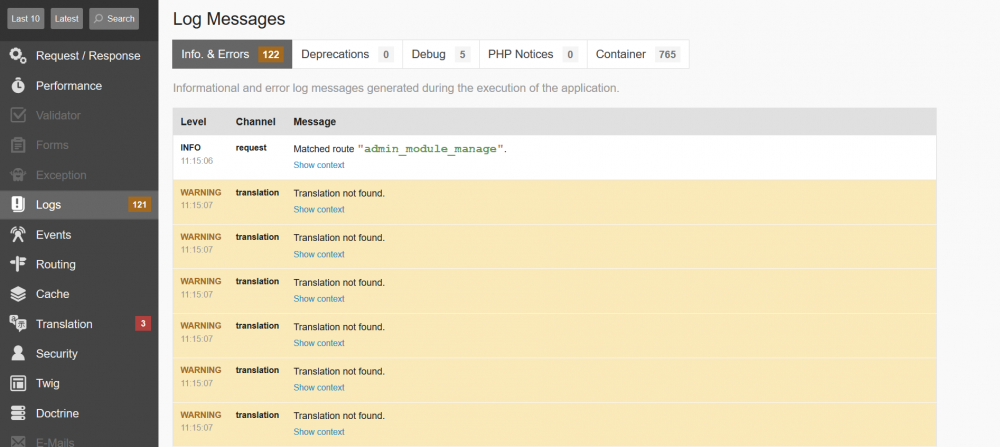Click the Events antenna icon
Screen dimensions: 1000x447
[18, 235]
